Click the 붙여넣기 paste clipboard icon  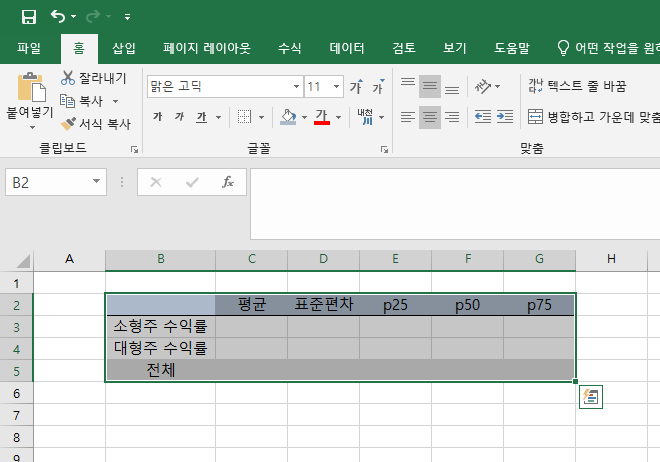click(x=30, y=88)
